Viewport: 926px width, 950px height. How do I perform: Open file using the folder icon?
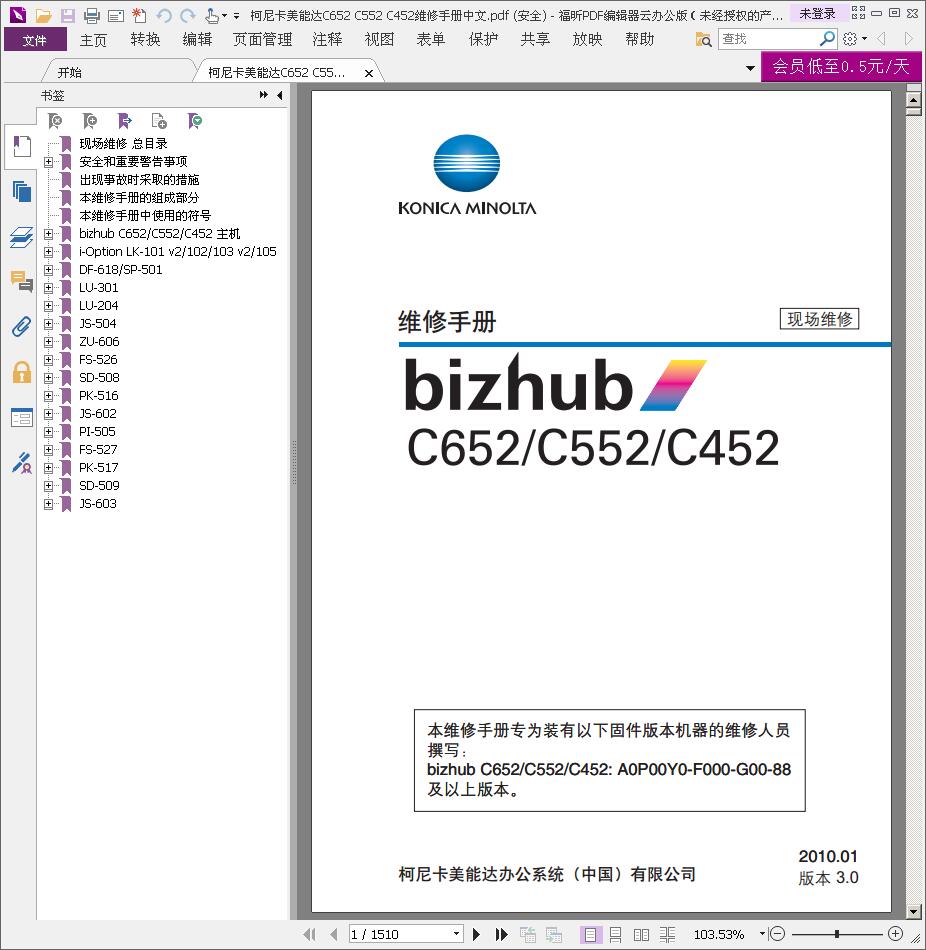pyautogui.click(x=43, y=15)
